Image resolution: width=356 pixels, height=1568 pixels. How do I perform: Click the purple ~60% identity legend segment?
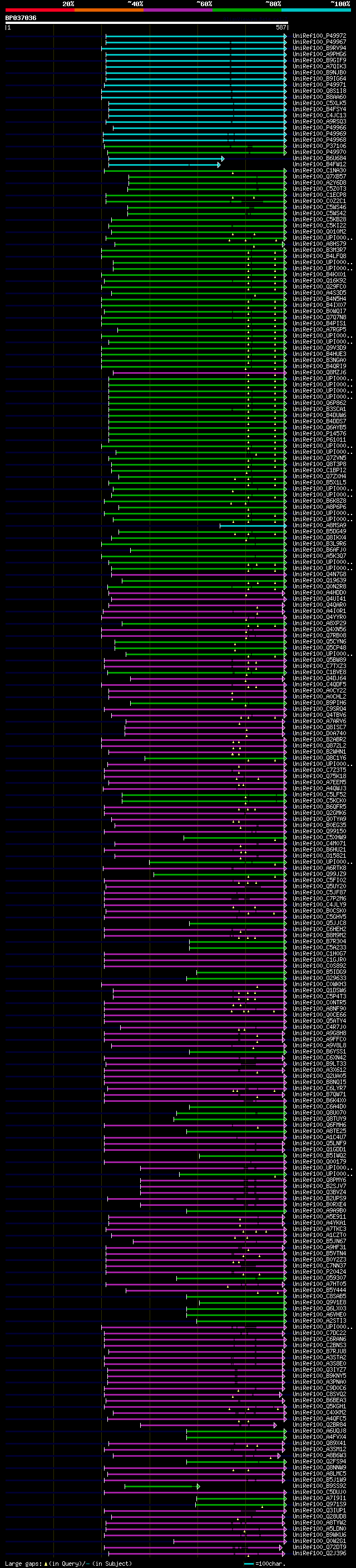coord(177,10)
